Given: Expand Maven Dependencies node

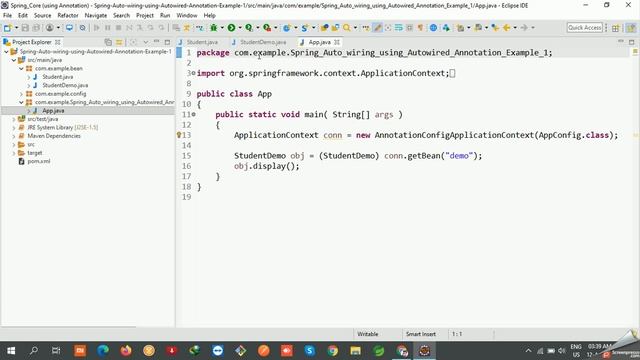Looking at the screenshot, I should point(14,136).
